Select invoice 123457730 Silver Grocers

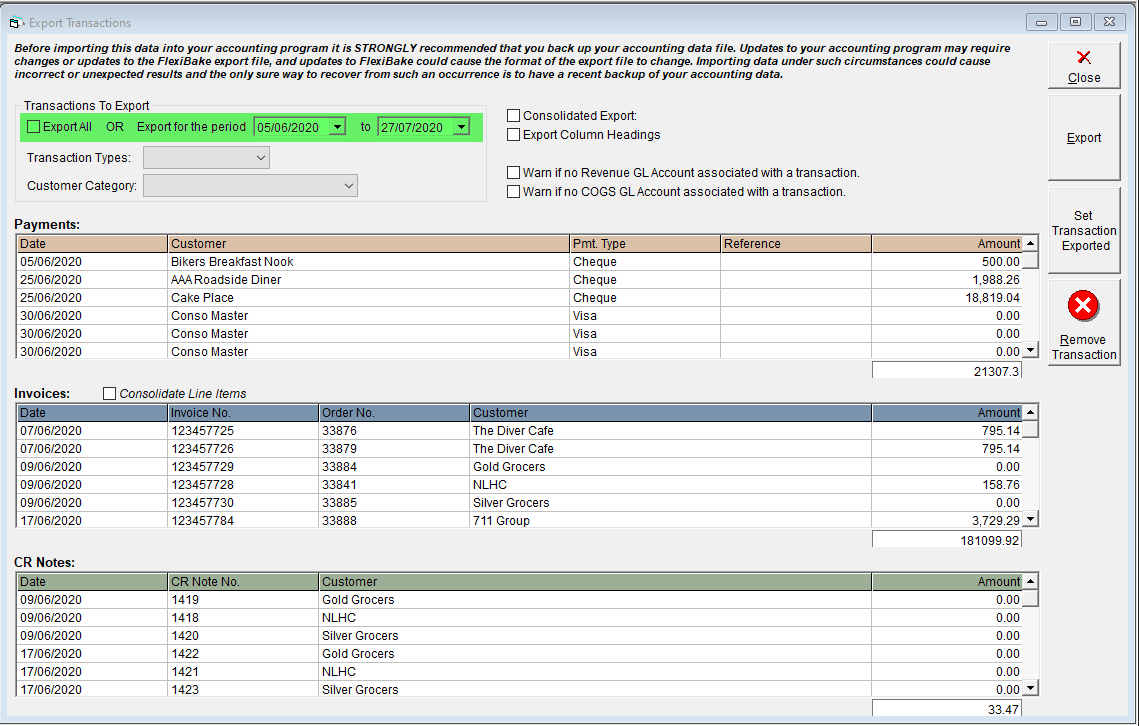tap(519, 503)
